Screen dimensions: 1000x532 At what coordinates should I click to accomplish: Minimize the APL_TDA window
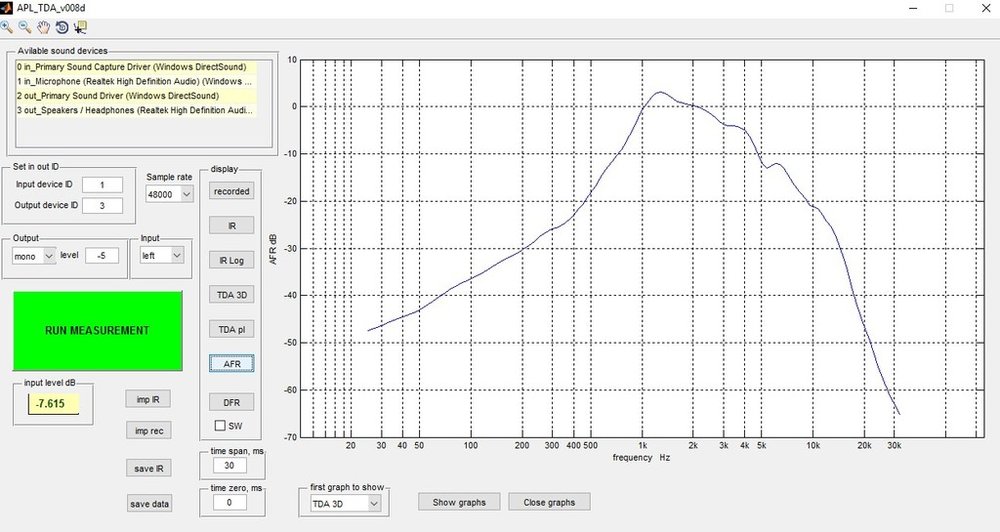click(914, 8)
